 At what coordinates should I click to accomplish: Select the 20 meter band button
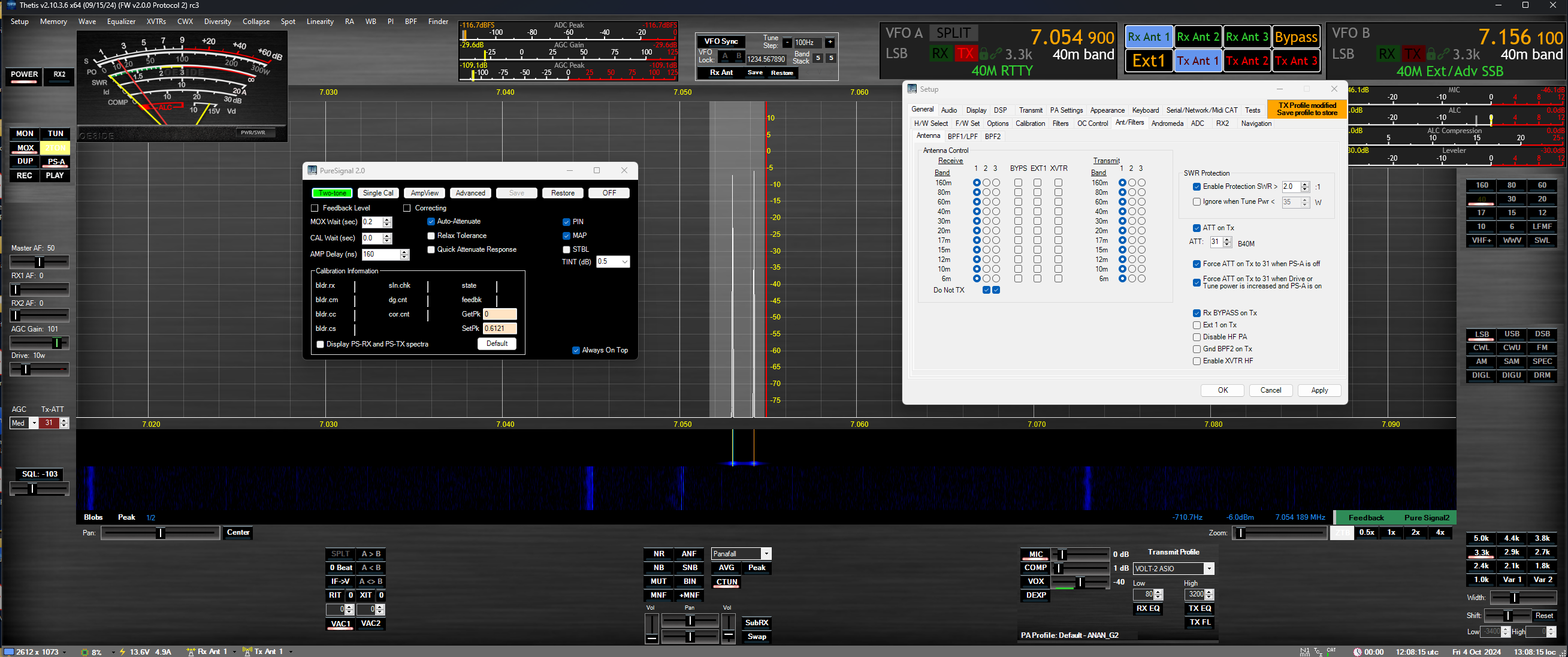(x=1542, y=199)
